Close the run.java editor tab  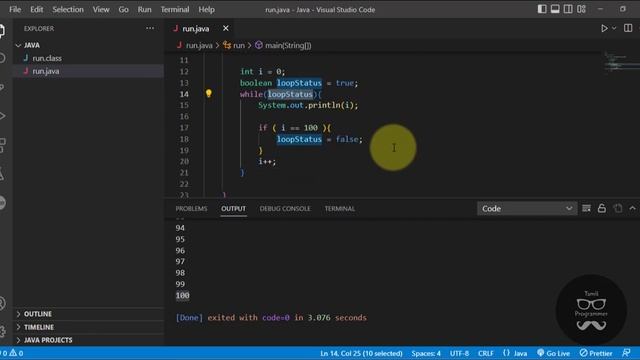click(x=226, y=28)
